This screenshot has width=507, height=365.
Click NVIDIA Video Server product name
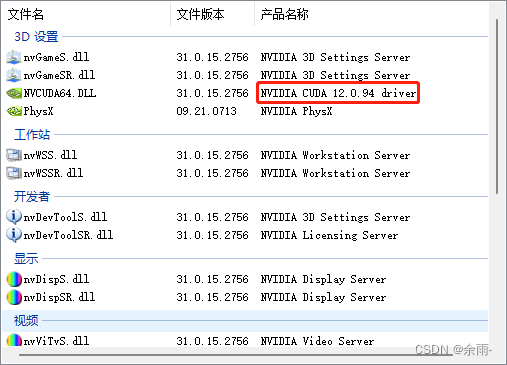pos(317,341)
